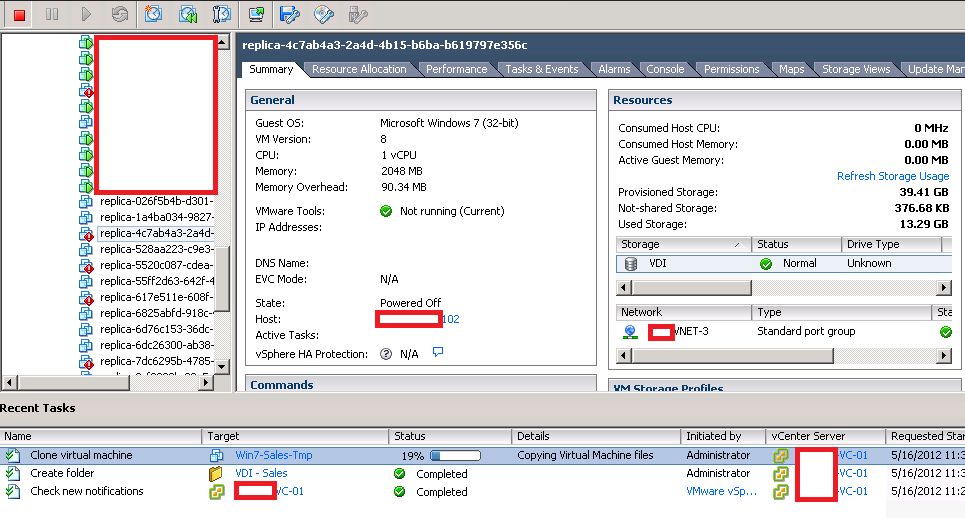Viewport: 965px width, 518px height.
Task: Open the host link ending in 102
Action: click(x=450, y=319)
